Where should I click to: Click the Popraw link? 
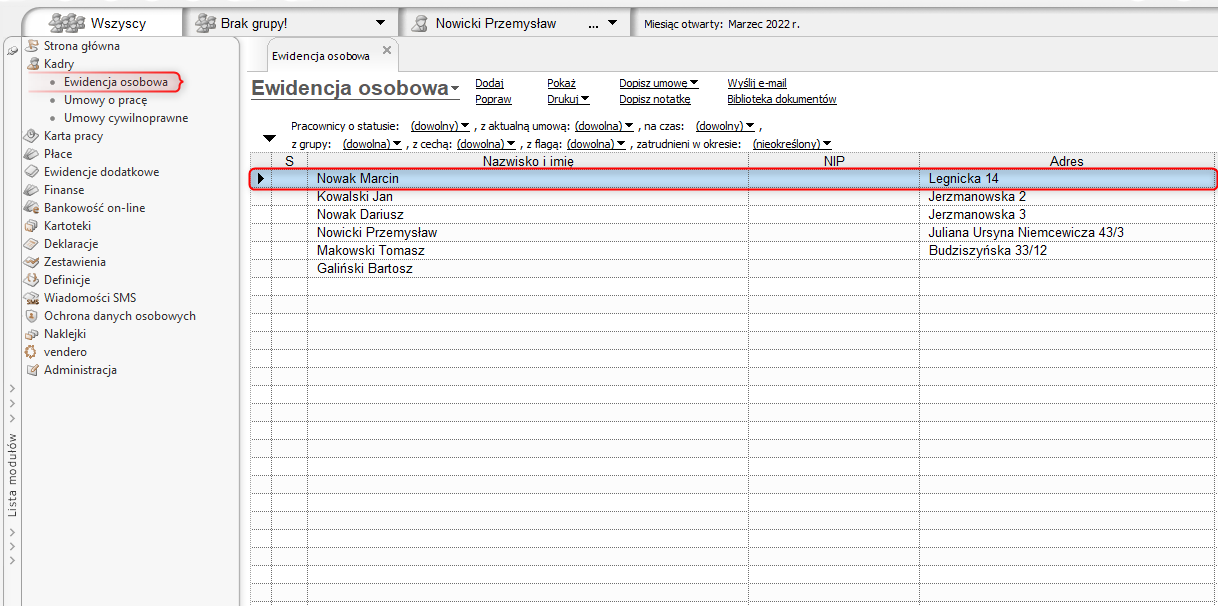click(x=494, y=99)
